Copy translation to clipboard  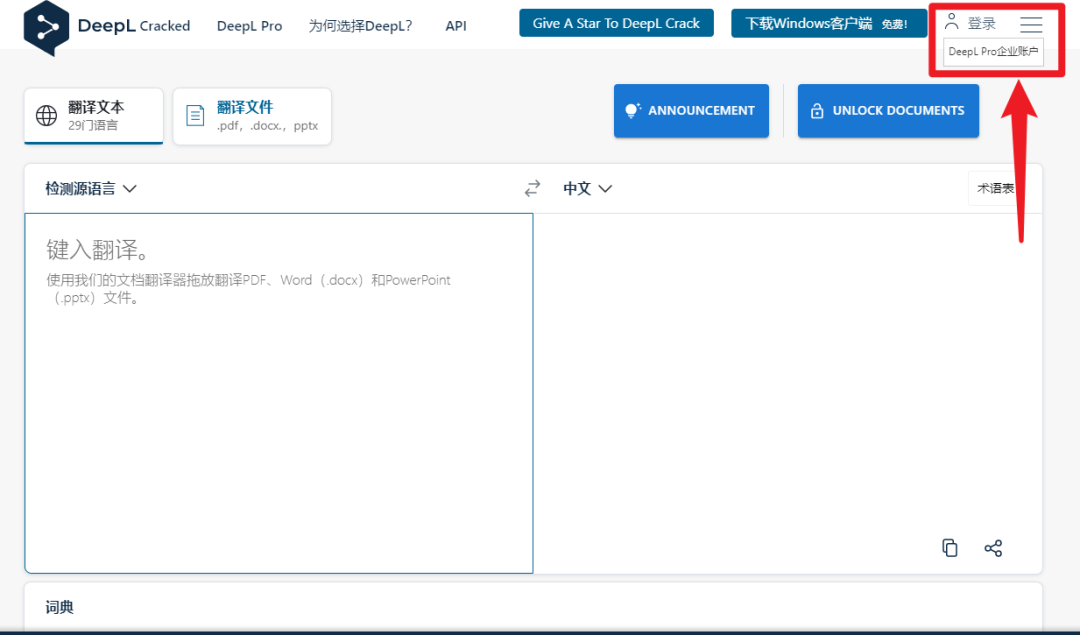(950, 548)
